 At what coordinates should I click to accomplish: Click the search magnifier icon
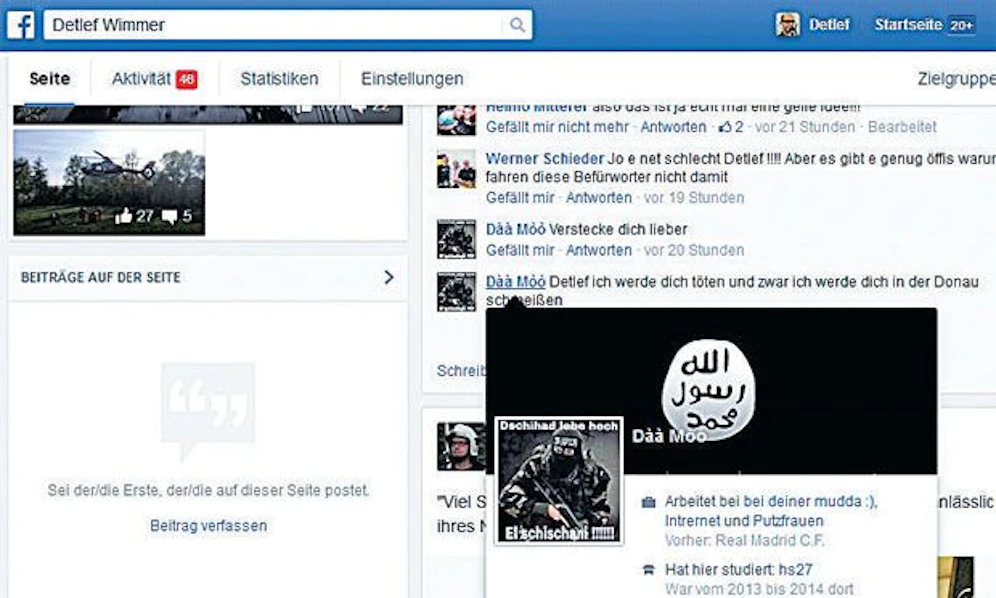[518, 25]
